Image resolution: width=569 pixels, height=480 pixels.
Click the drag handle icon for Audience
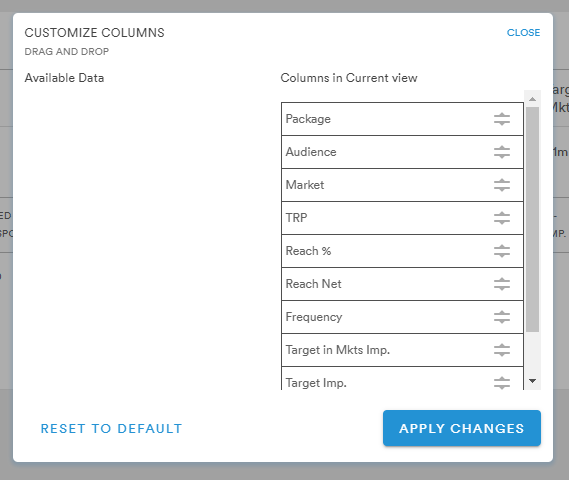(502, 152)
